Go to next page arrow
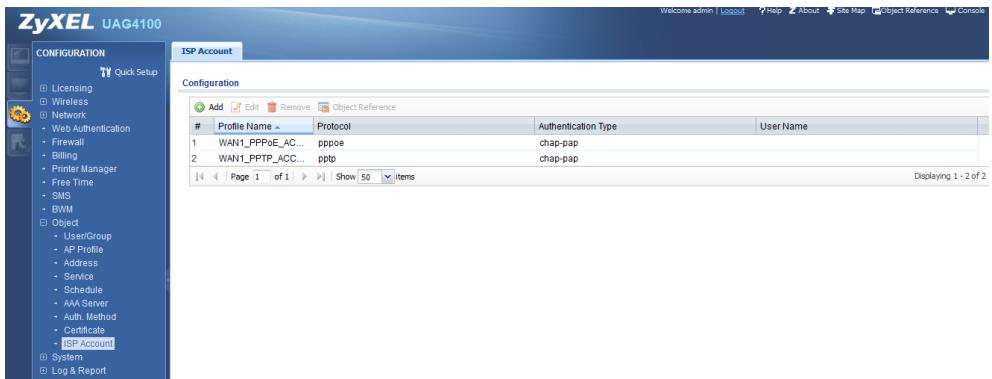The width and height of the screenshot is (992, 379). [x=304, y=177]
